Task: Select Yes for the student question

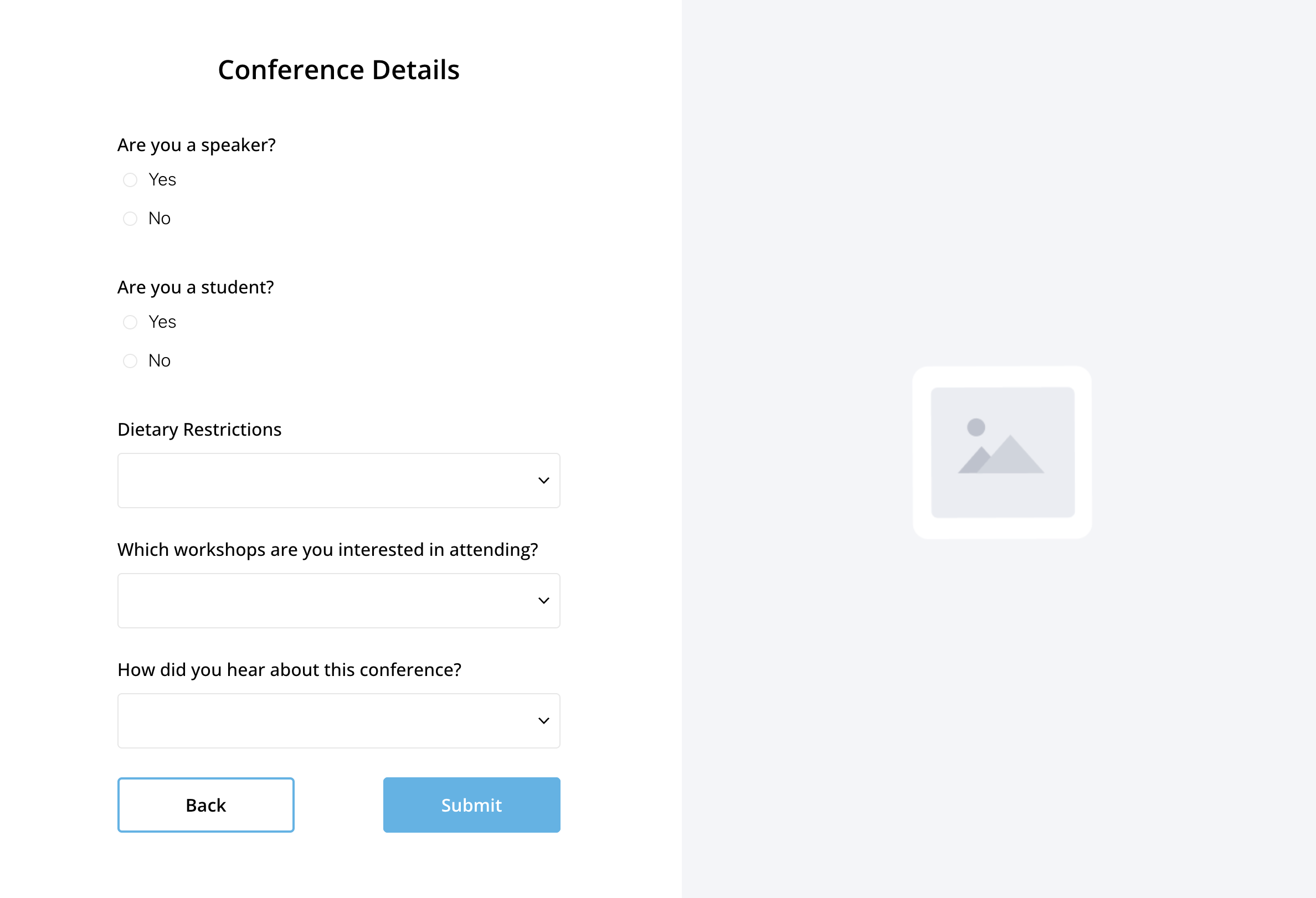Action: pyautogui.click(x=130, y=322)
